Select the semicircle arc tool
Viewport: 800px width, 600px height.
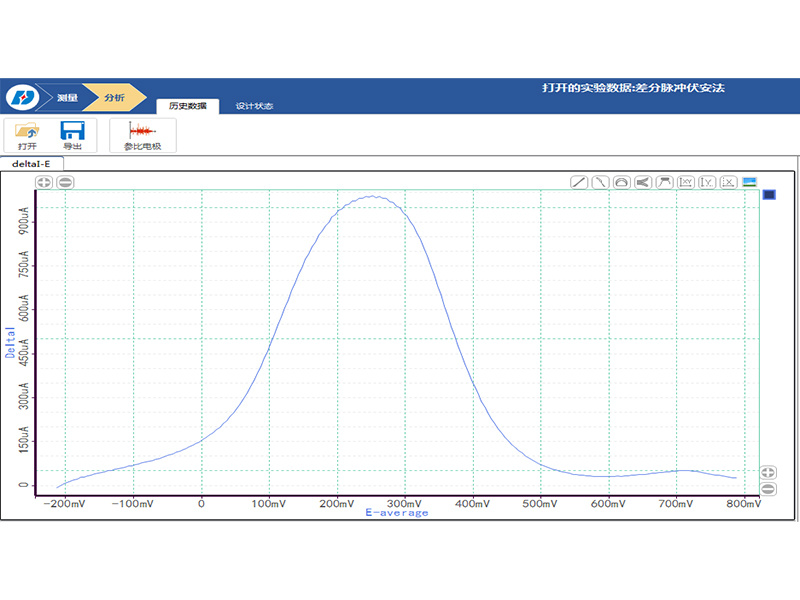click(x=622, y=182)
